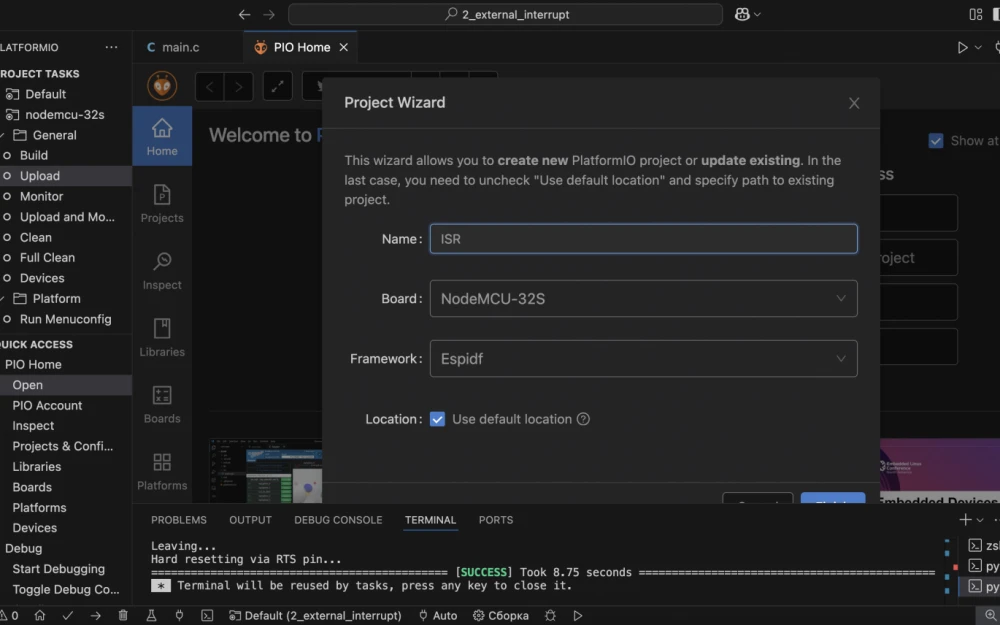Click the PlatformIO Upload arrow in status bar

[96, 615]
